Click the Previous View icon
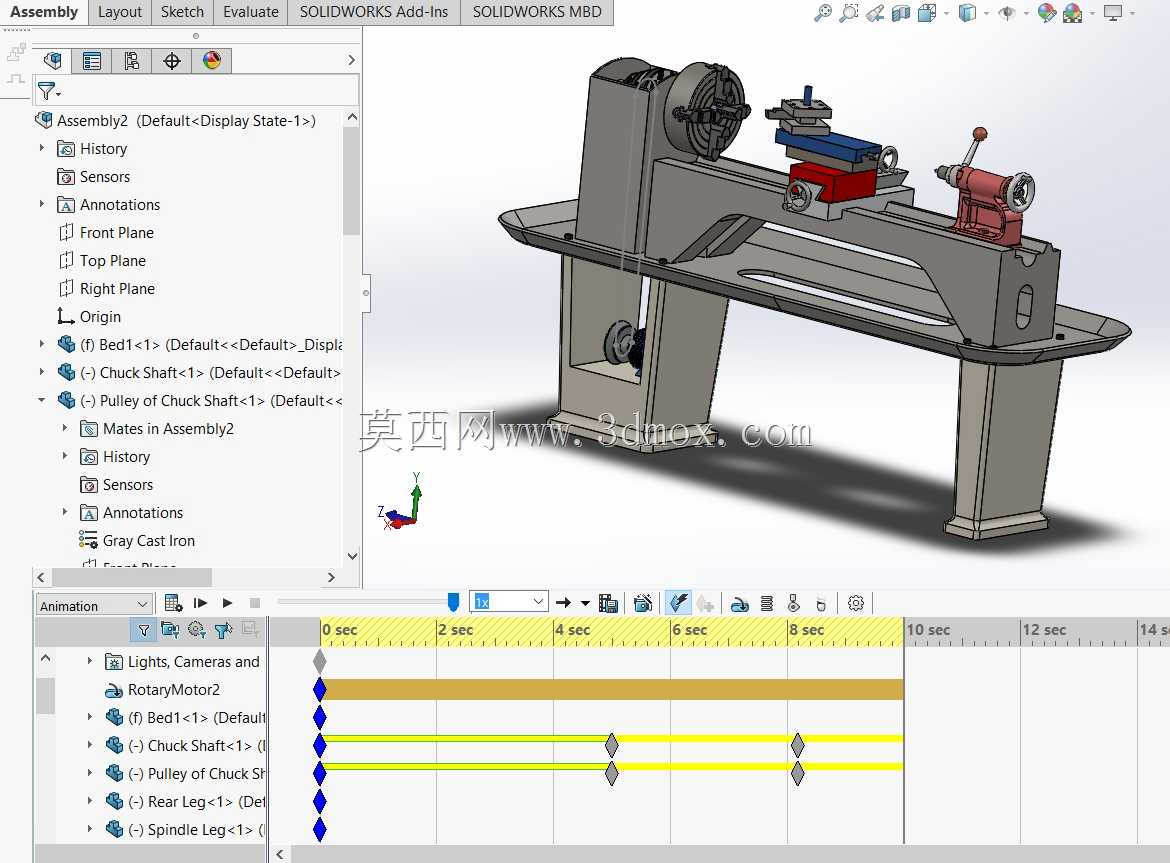This screenshot has width=1170, height=863. click(x=875, y=13)
